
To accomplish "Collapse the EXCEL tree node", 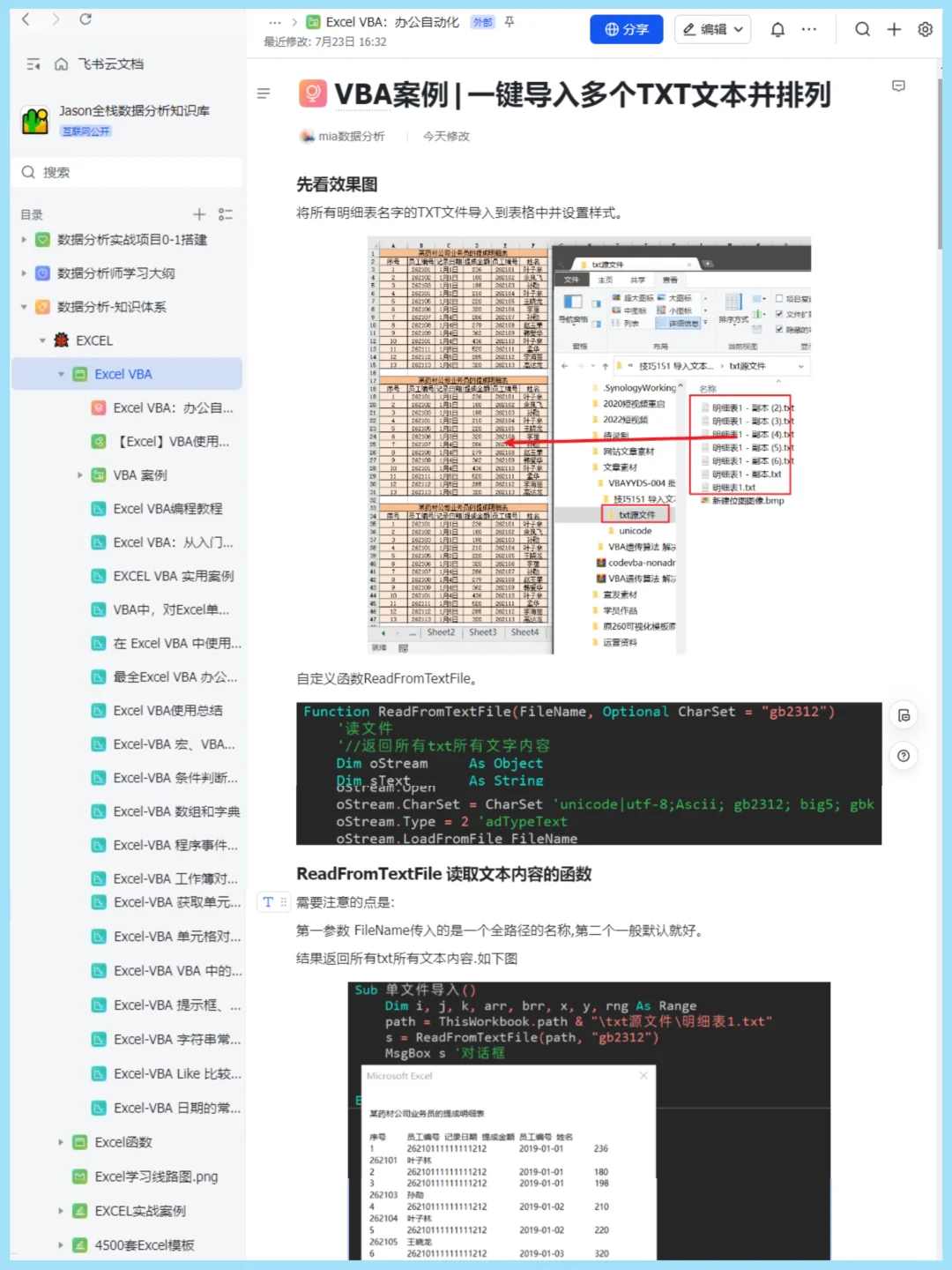I will click(x=42, y=340).
